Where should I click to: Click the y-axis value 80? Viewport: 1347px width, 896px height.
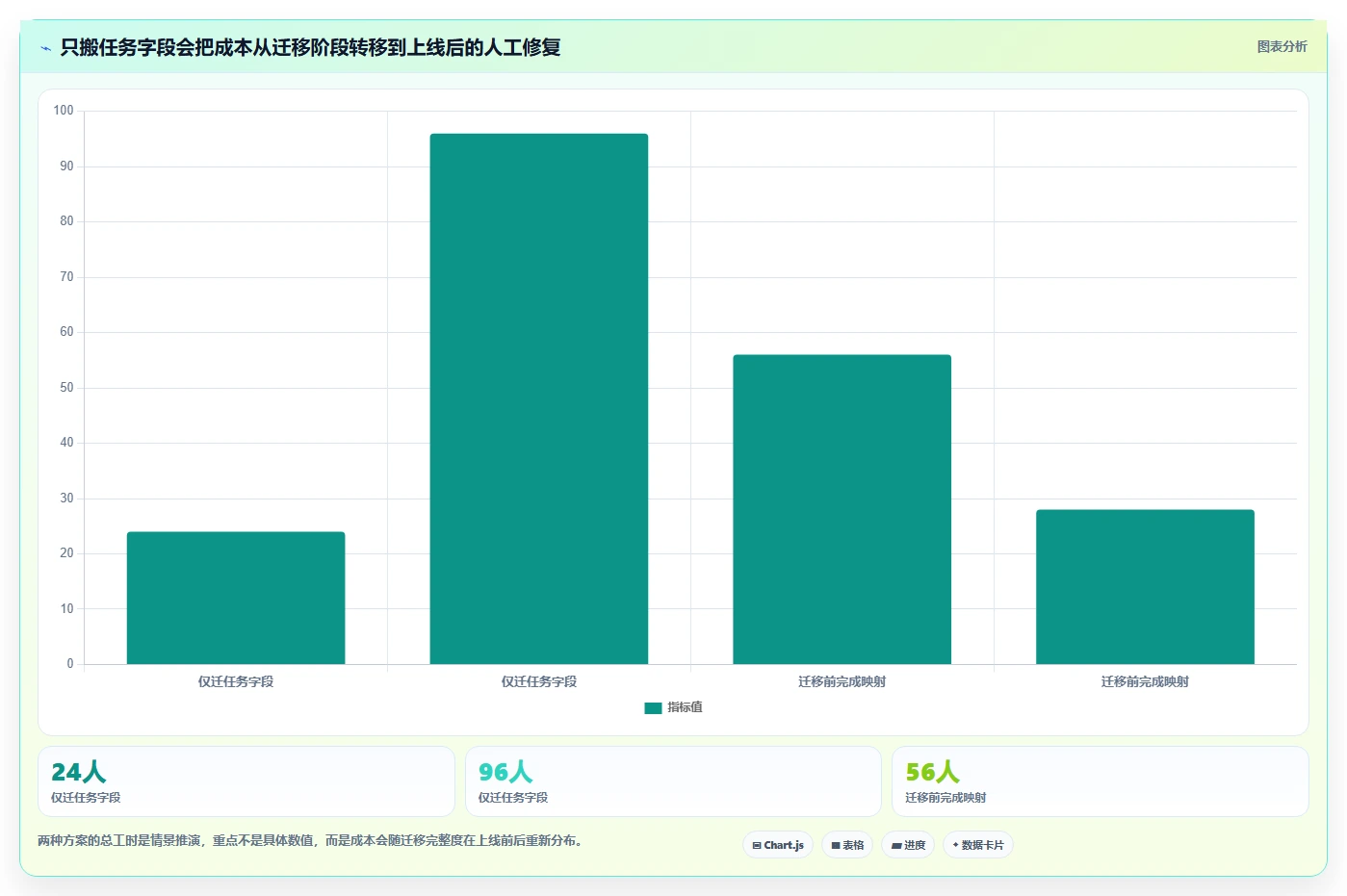66,221
